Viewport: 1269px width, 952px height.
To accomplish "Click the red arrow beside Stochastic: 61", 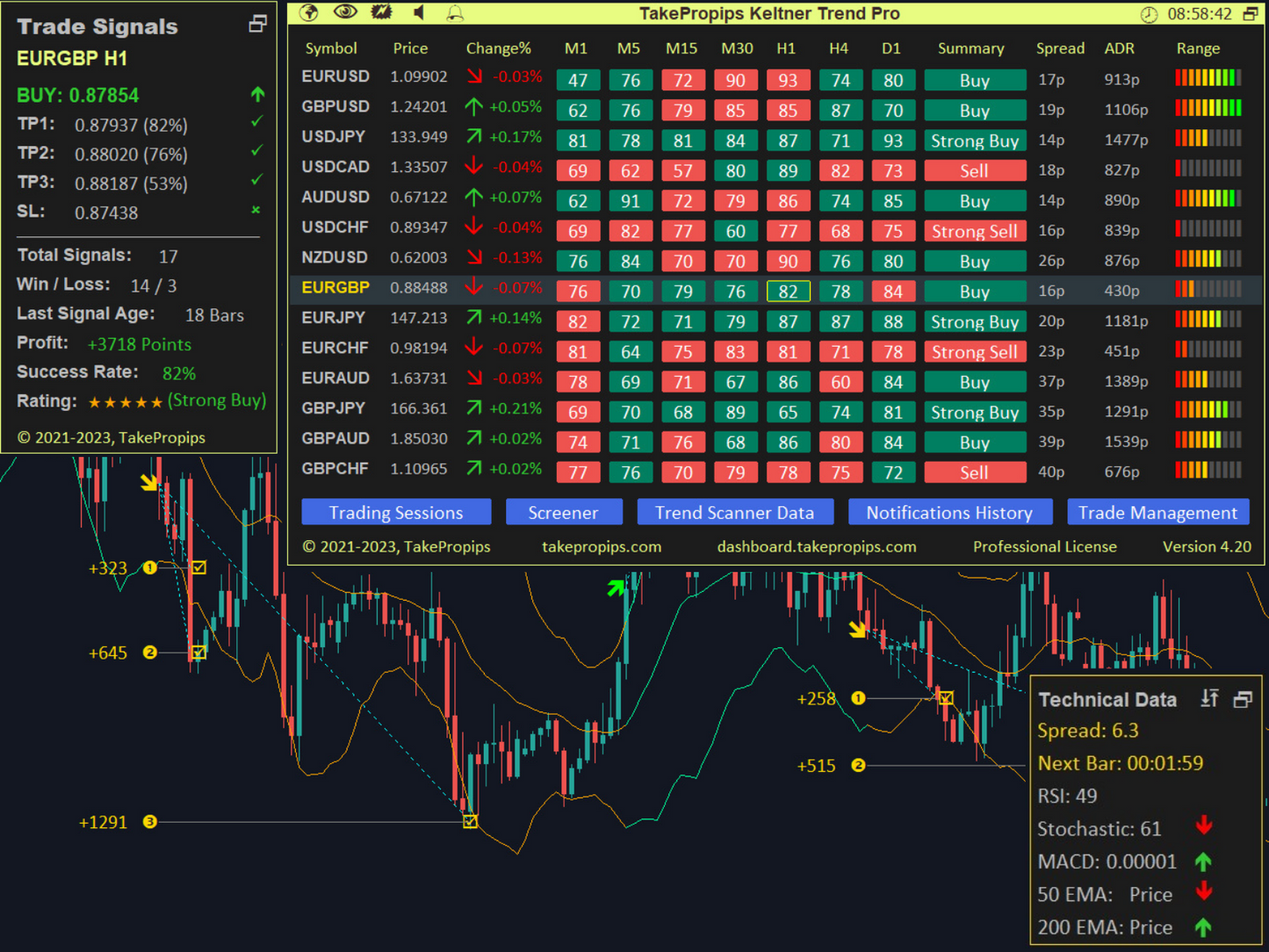I will tap(1204, 826).
